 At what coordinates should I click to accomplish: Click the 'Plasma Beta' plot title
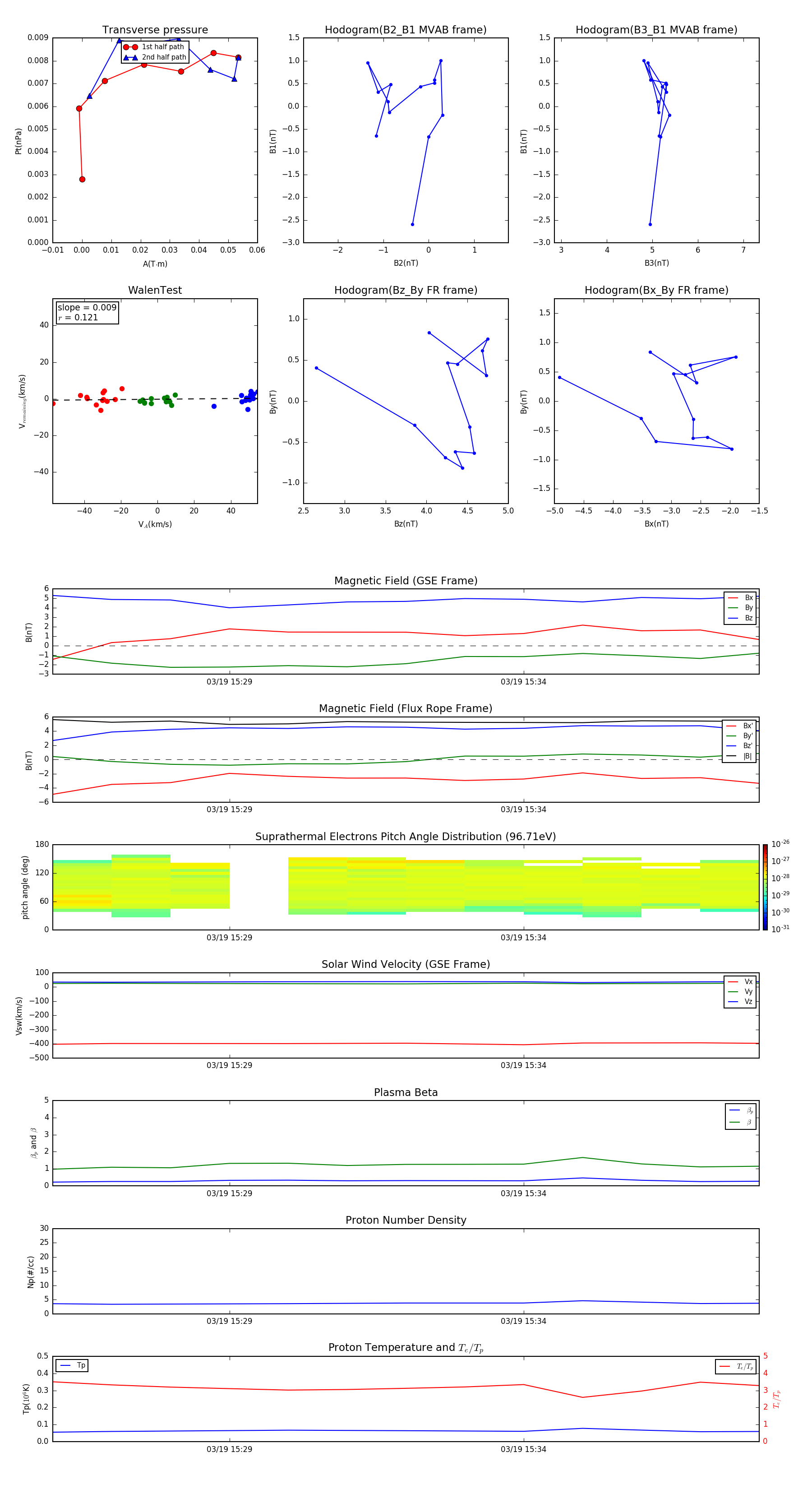pos(406,1092)
